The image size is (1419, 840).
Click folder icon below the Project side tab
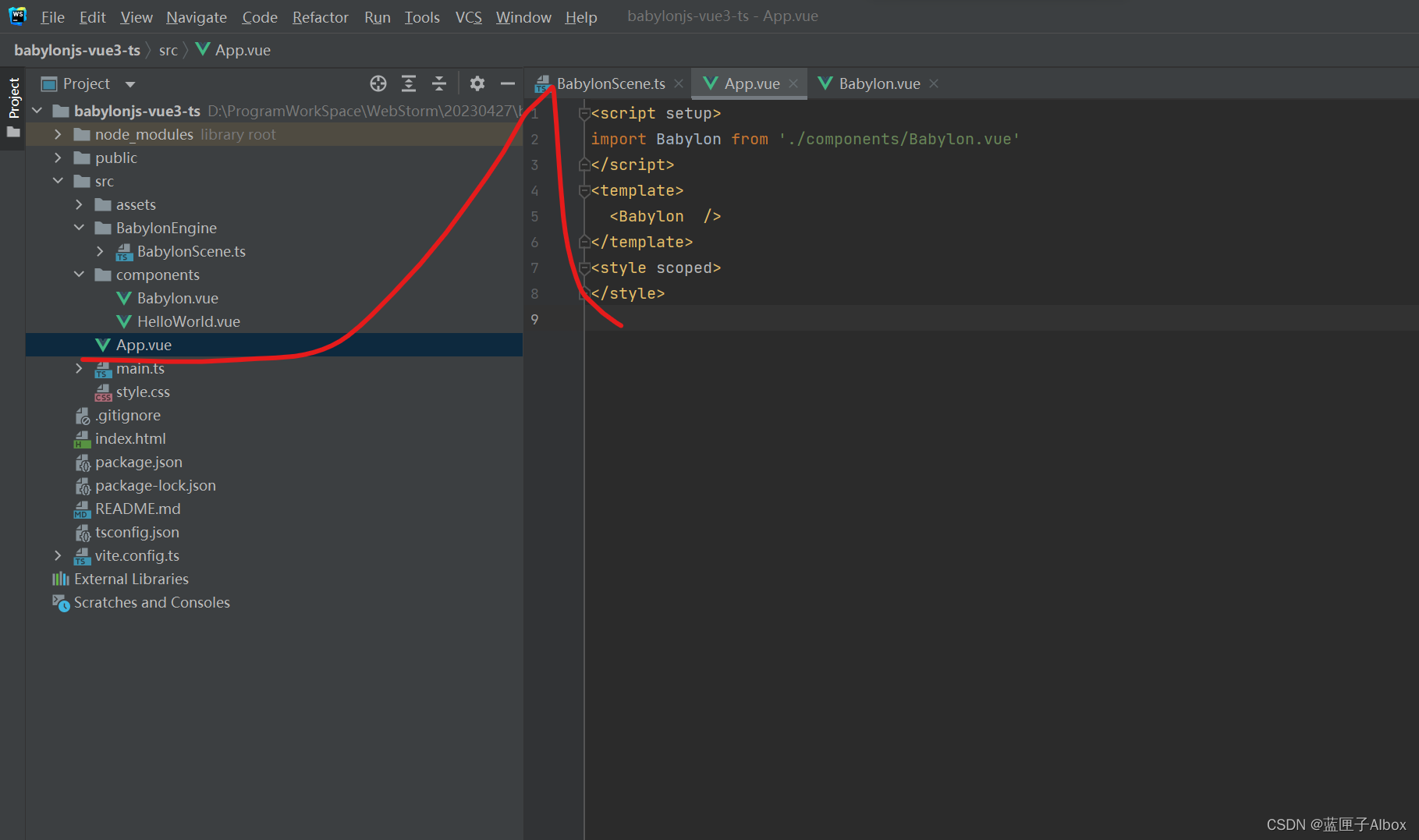pos(13,133)
